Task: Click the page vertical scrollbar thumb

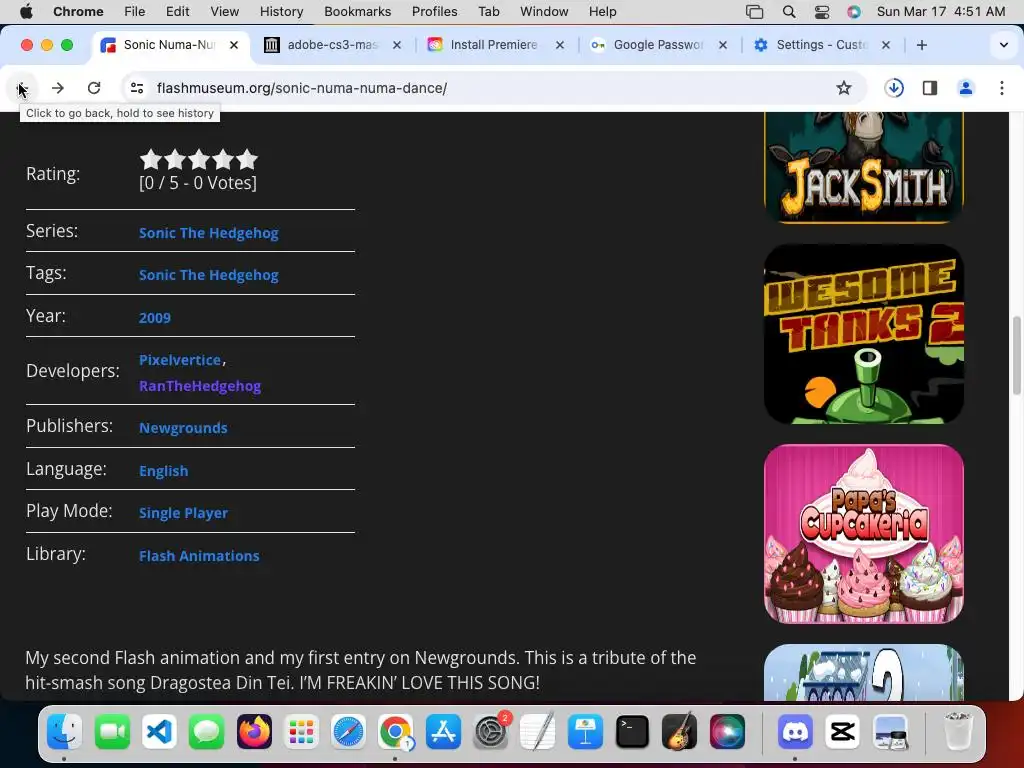Action: tap(1017, 355)
